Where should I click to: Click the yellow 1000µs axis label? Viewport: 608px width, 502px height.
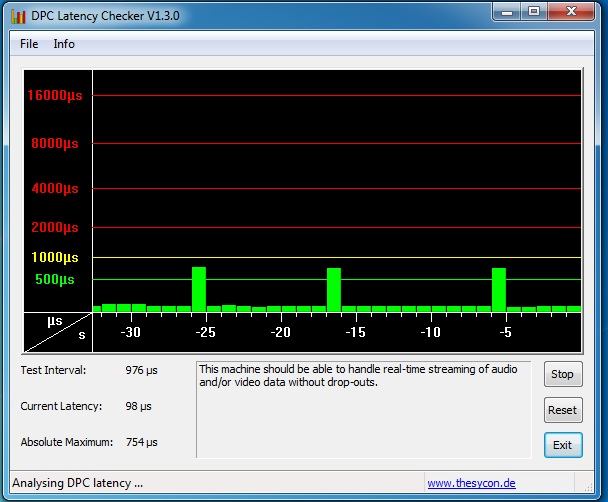pos(55,257)
